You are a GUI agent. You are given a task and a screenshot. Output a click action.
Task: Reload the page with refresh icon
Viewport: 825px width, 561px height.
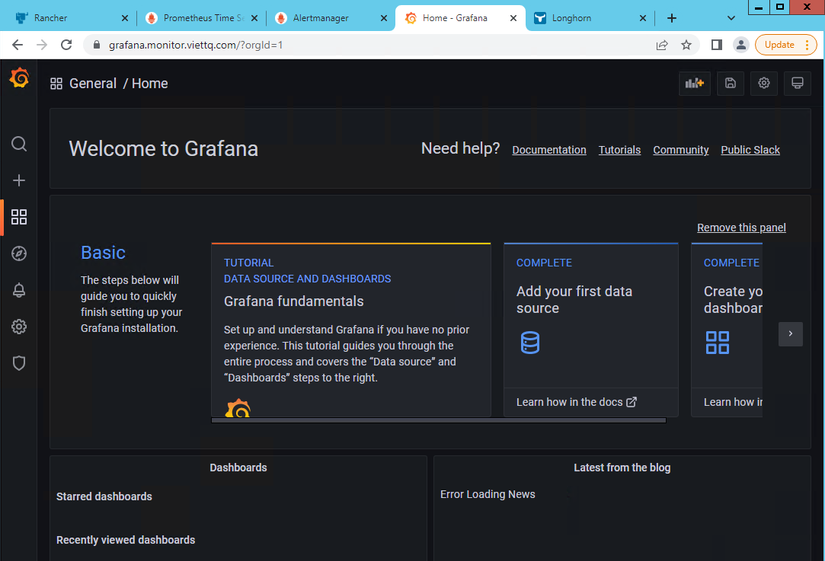[66, 45]
